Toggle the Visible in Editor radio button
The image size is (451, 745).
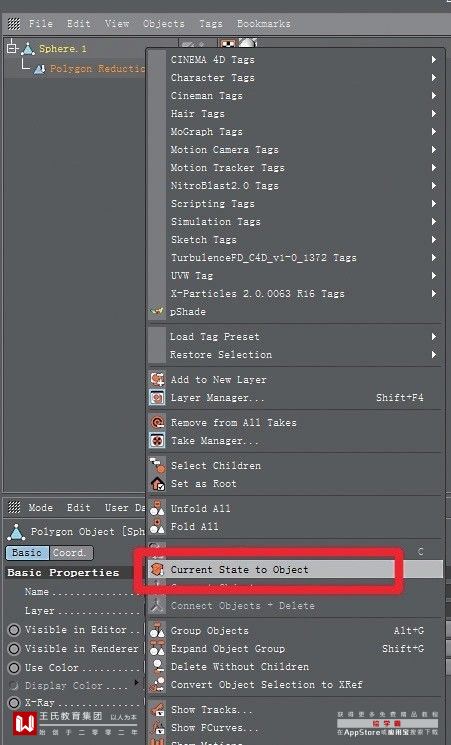point(14,630)
